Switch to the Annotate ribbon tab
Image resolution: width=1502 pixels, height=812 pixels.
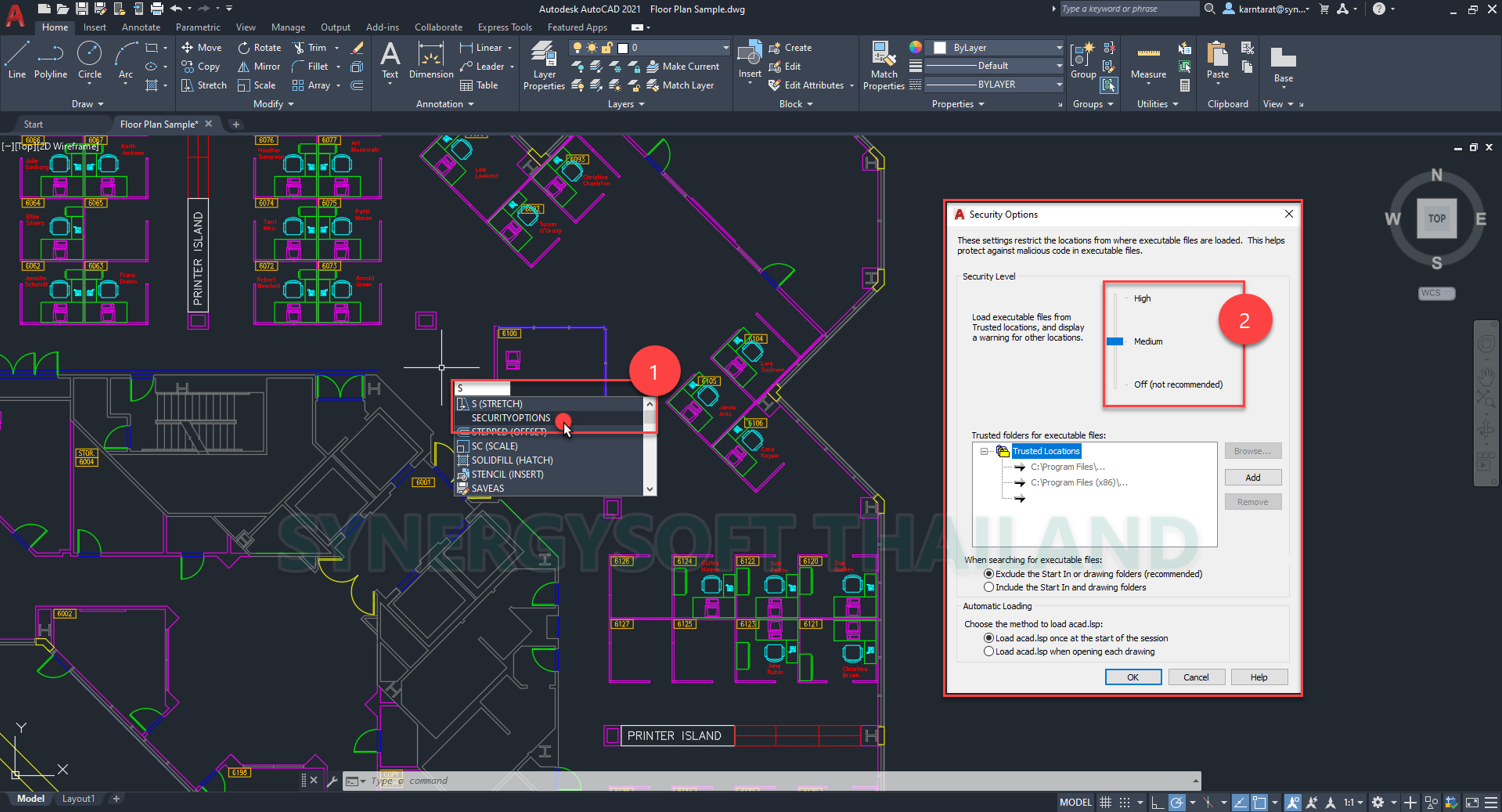tap(141, 27)
